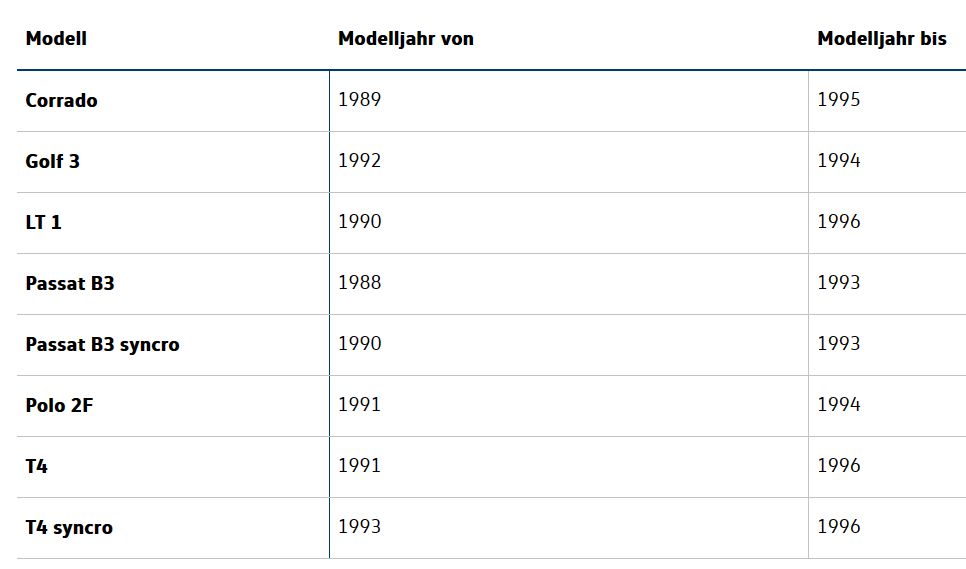Click the Modelljahr bis column header

click(x=881, y=39)
